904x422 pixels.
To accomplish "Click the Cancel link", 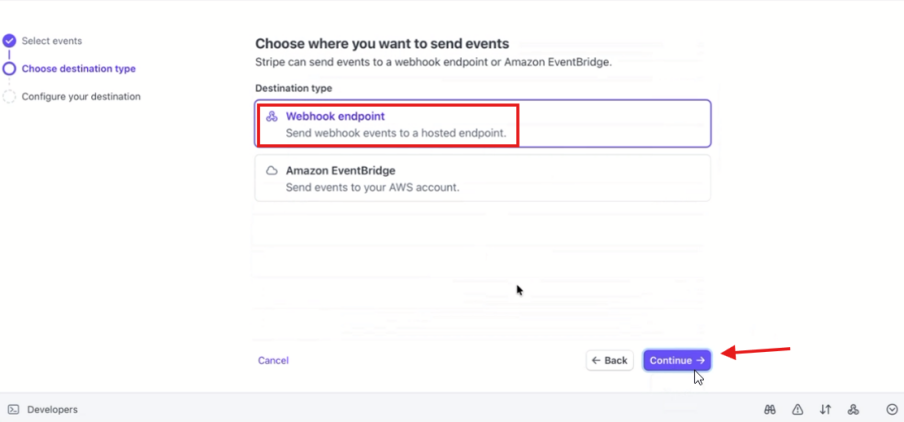I will click(273, 360).
